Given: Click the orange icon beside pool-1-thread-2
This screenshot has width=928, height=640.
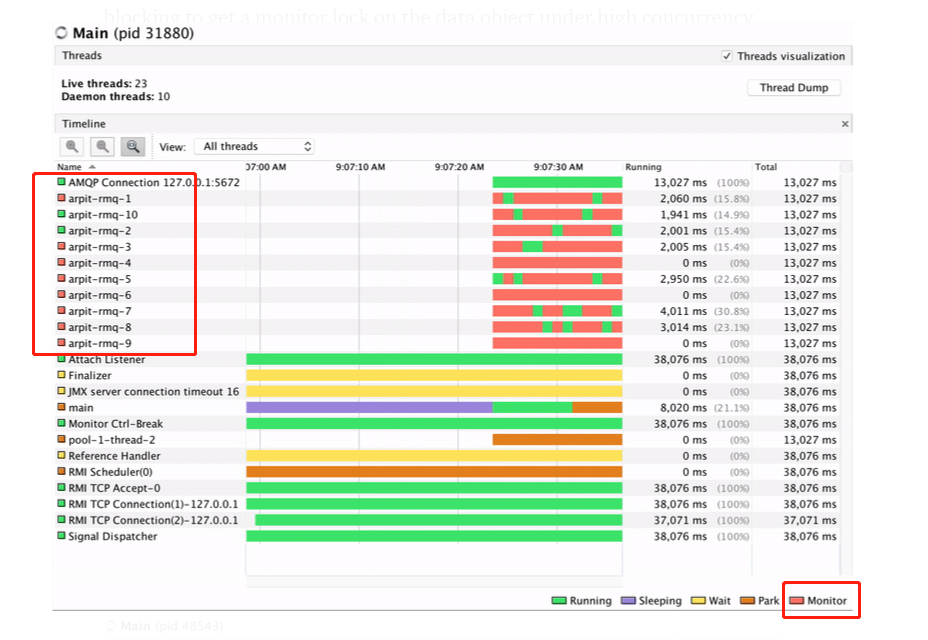Looking at the screenshot, I should [61, 439].
